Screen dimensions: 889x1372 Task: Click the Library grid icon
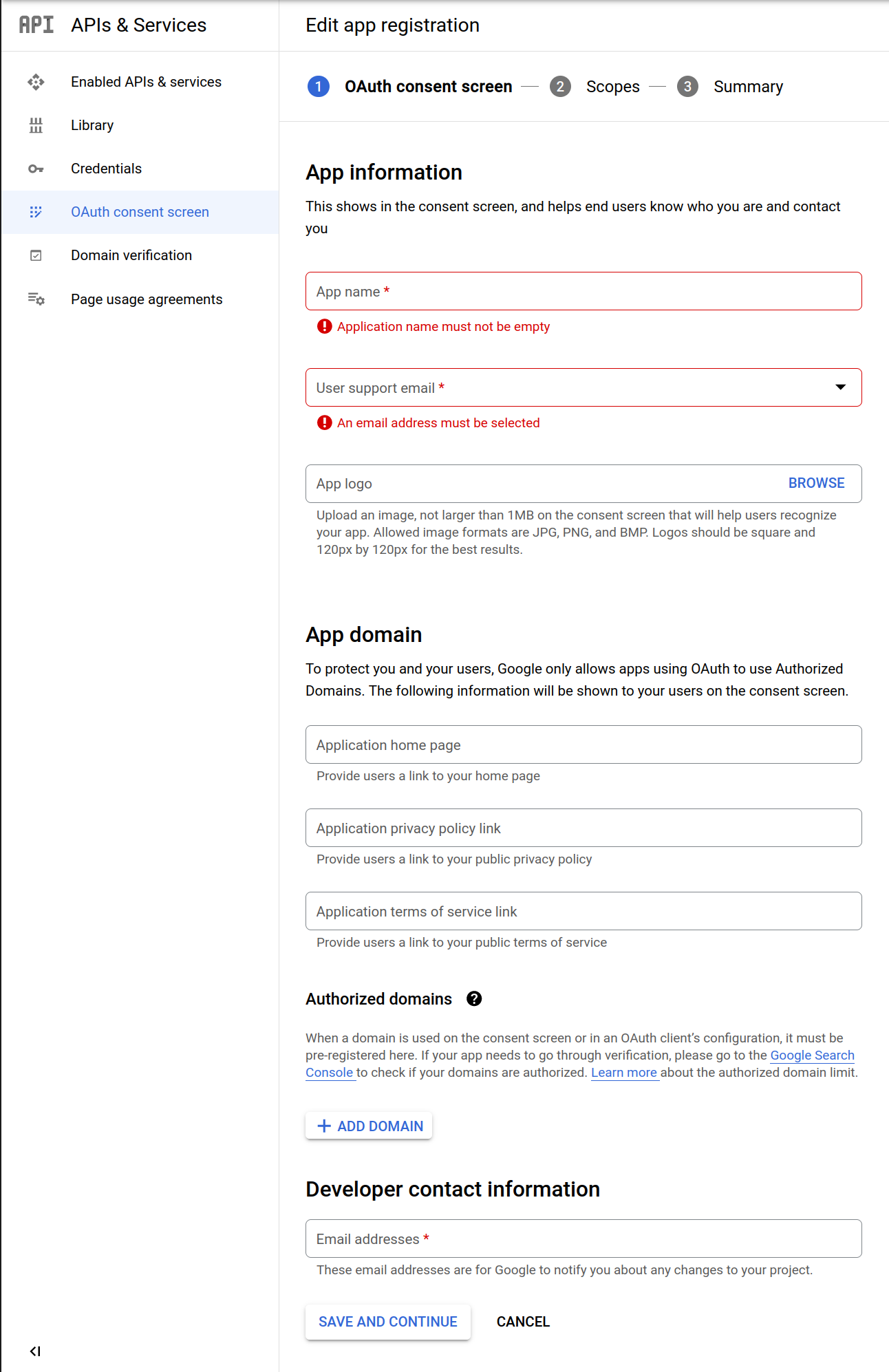point(36,125)
